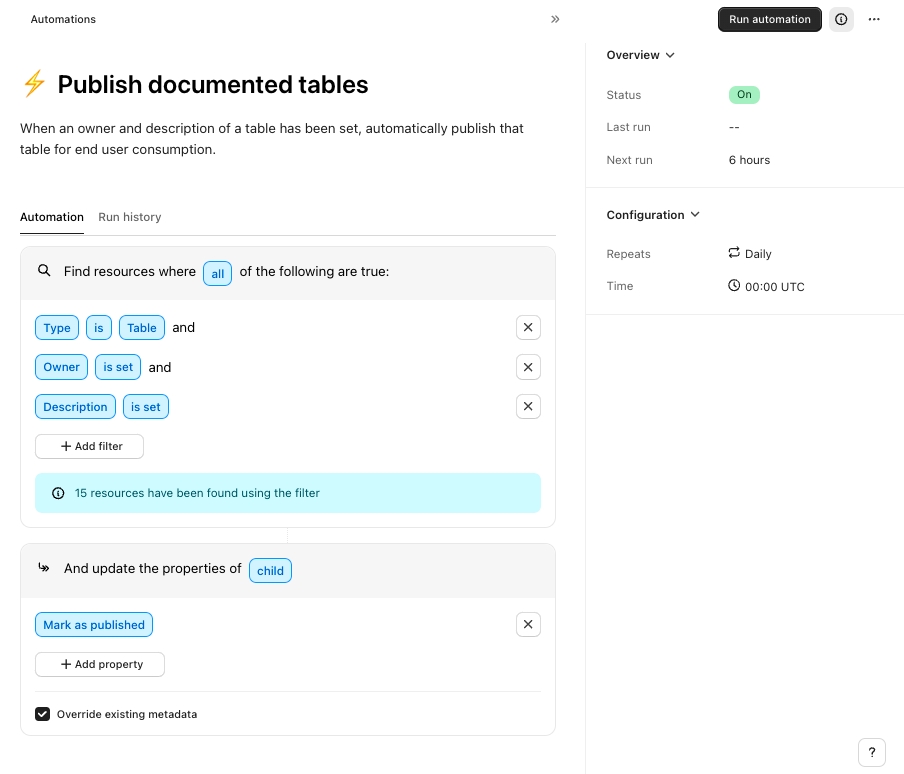Collapse side panel with double chevron icon

coord(555,19)
